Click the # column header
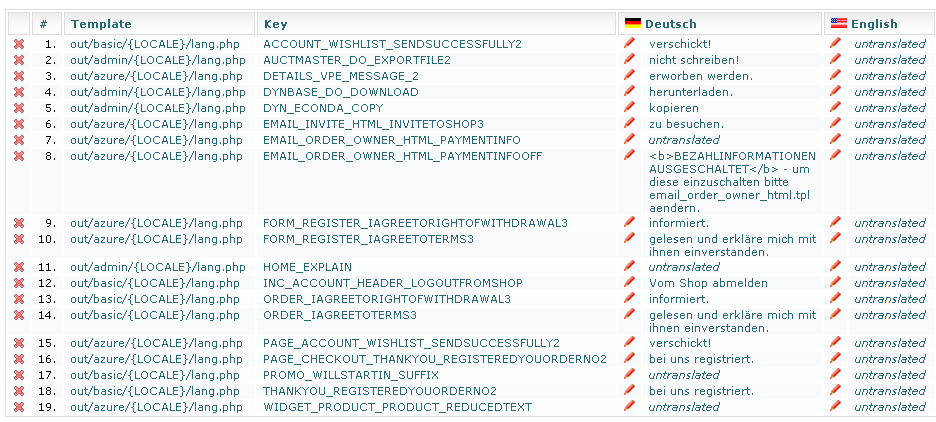 pyautogui.click(x=43, y=24)
